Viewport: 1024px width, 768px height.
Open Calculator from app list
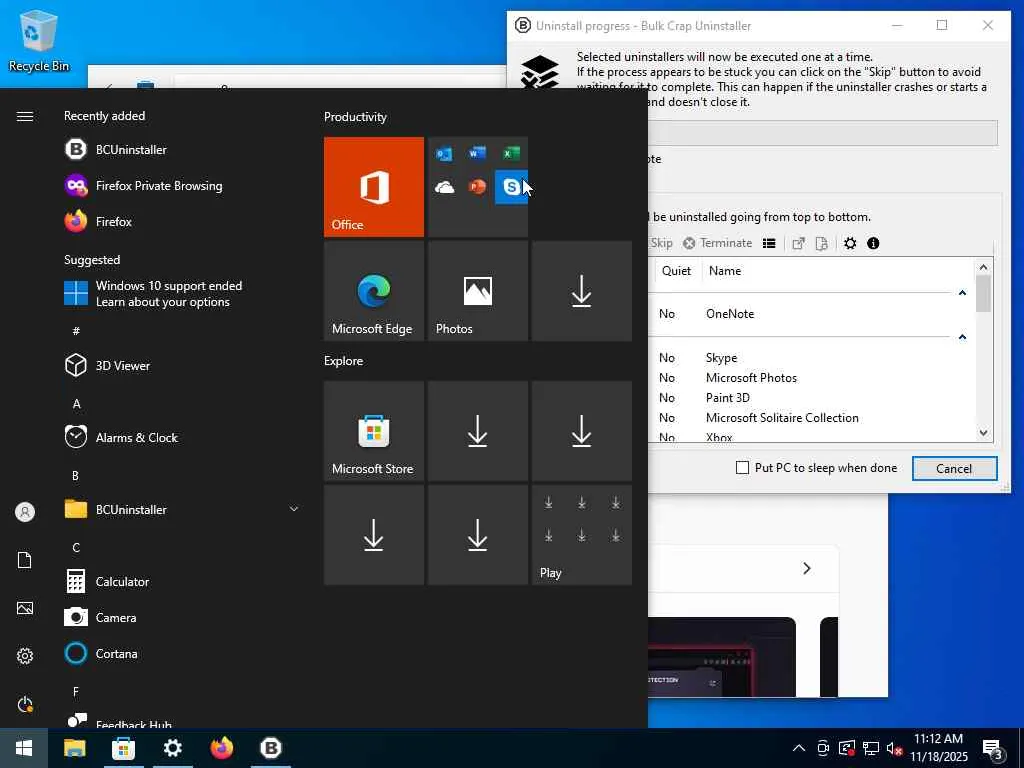pyautogui.click(x=107, y=581)
